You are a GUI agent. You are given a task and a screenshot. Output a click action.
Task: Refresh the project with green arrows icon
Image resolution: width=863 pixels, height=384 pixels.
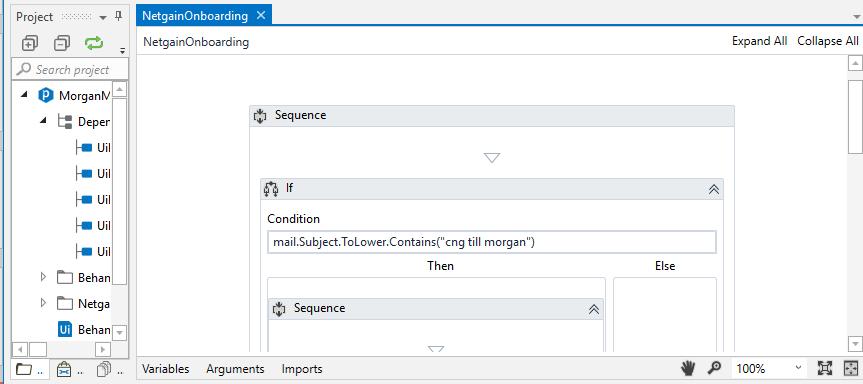[x=94, y=43]
